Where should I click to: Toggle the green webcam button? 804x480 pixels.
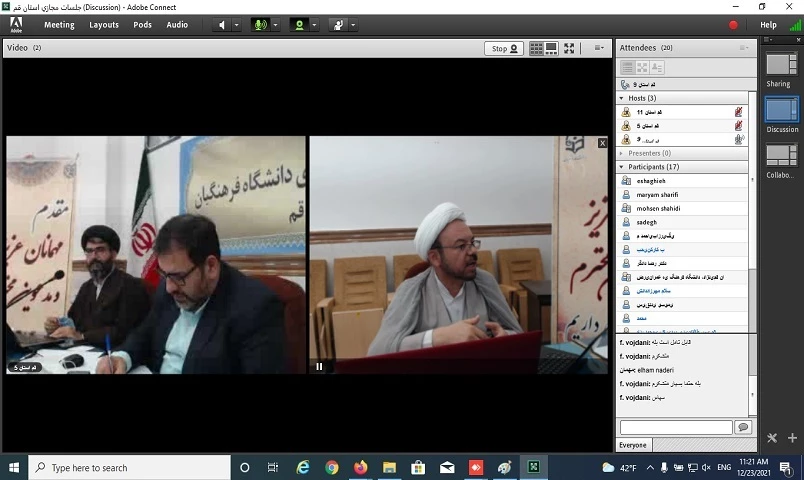[x=298, y=25]
